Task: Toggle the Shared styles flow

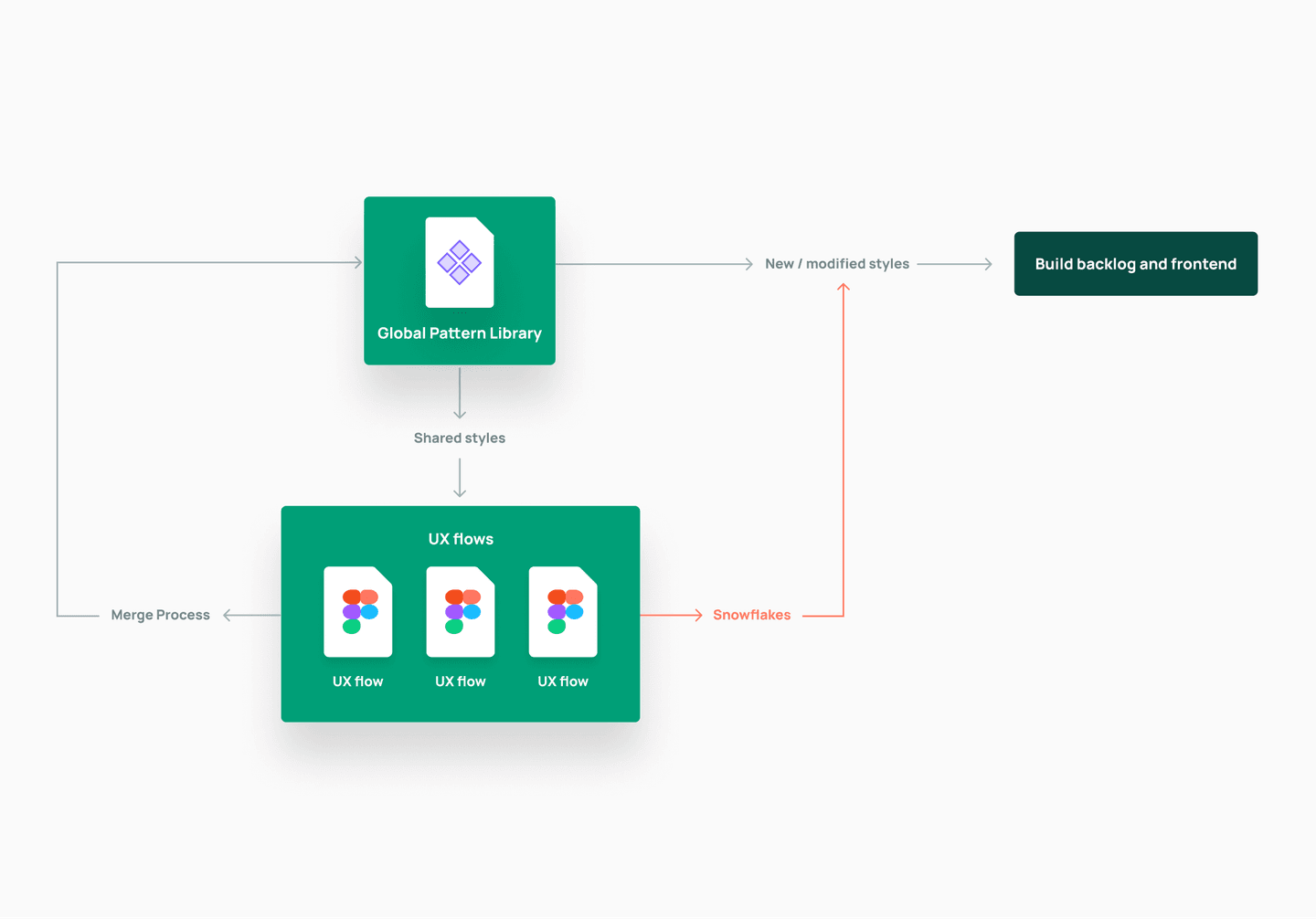Action: coord(460,438)
